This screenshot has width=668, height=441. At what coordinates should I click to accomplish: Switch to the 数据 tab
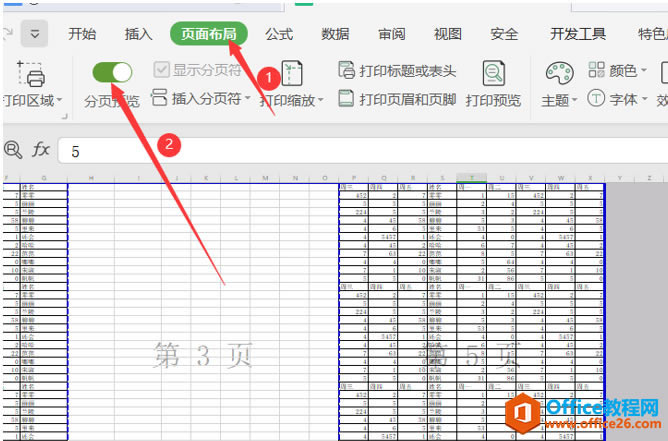tap(335, 34)
